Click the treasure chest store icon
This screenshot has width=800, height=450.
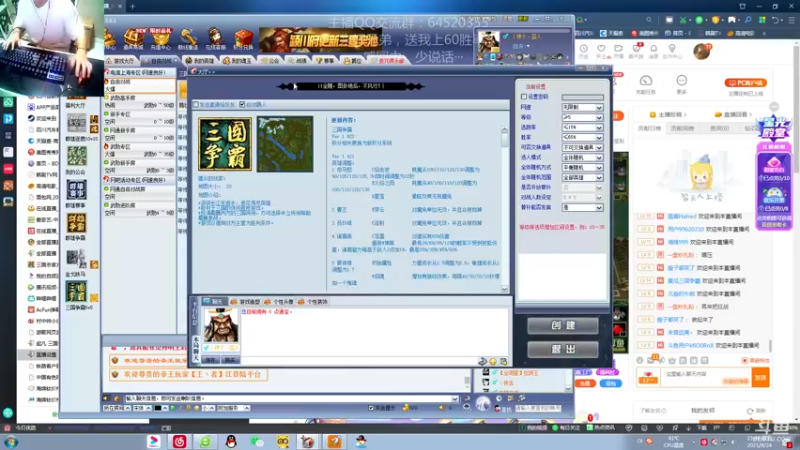pos(134,38)
